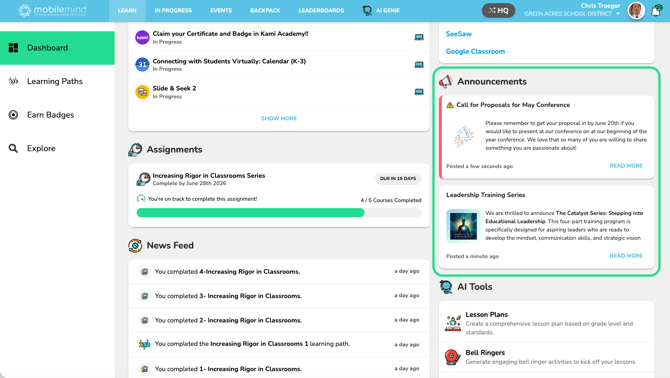The height and width of the screenshot is (378, 670).
Task: Open the AI Genie icon in navbar
Action: 367,10
